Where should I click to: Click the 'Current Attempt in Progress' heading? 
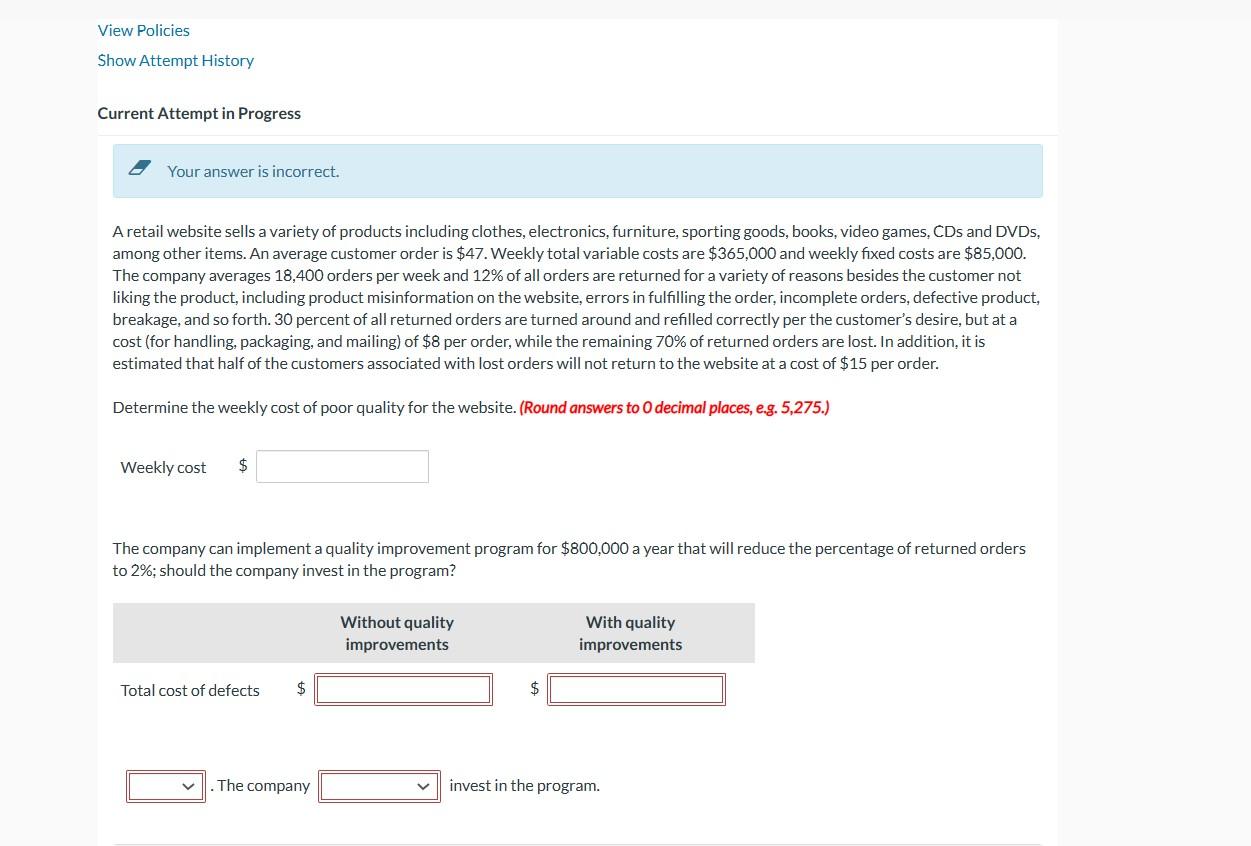[199, 113]
